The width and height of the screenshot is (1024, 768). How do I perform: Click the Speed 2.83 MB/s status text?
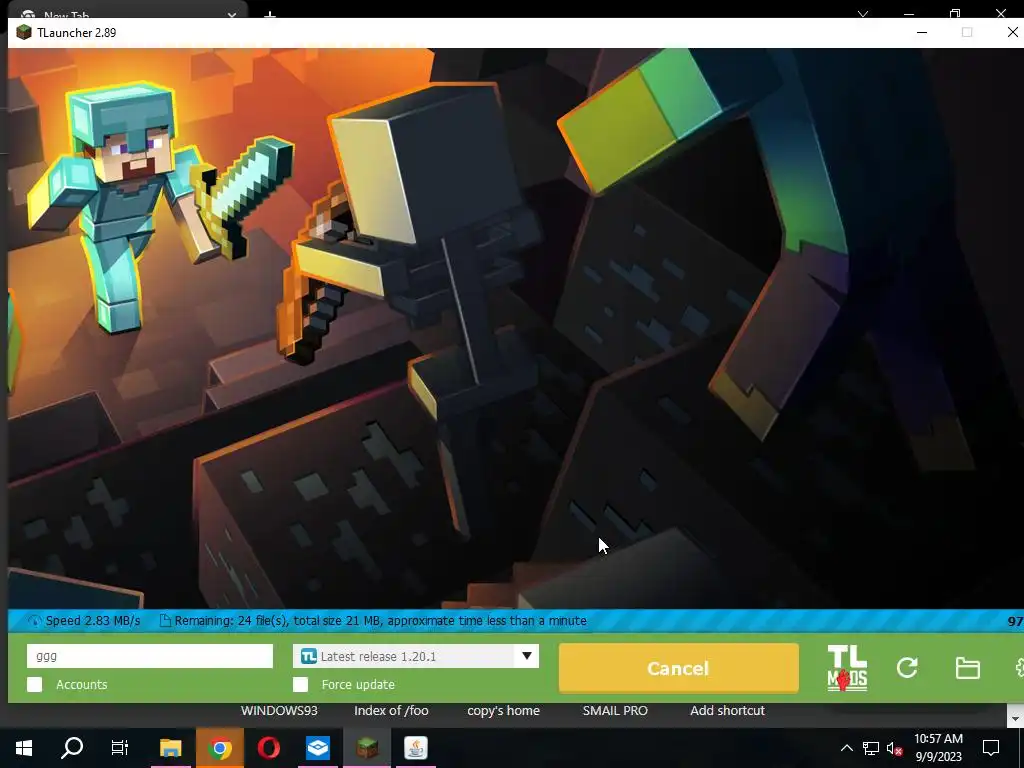click(x=93, y=621)
